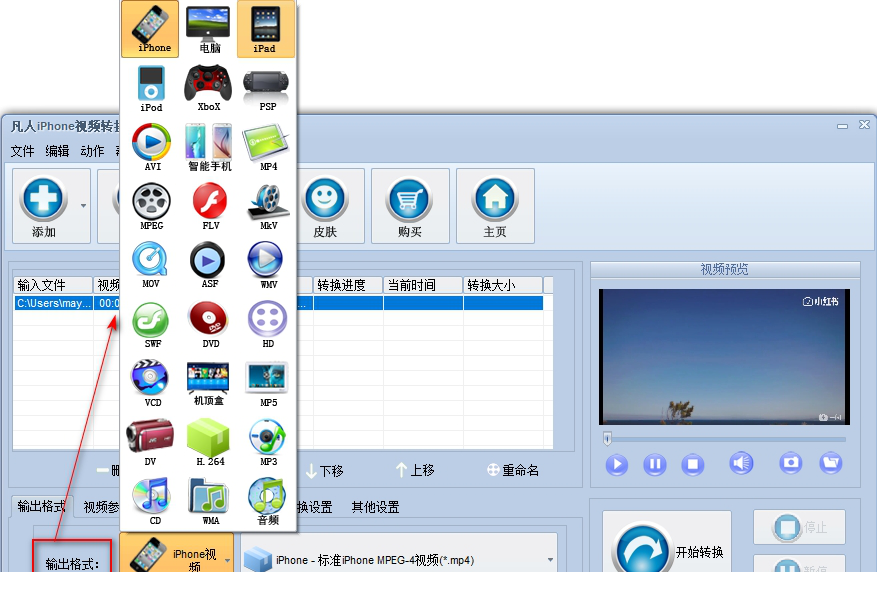Click the 重命名 rename button

coord(512,470)
